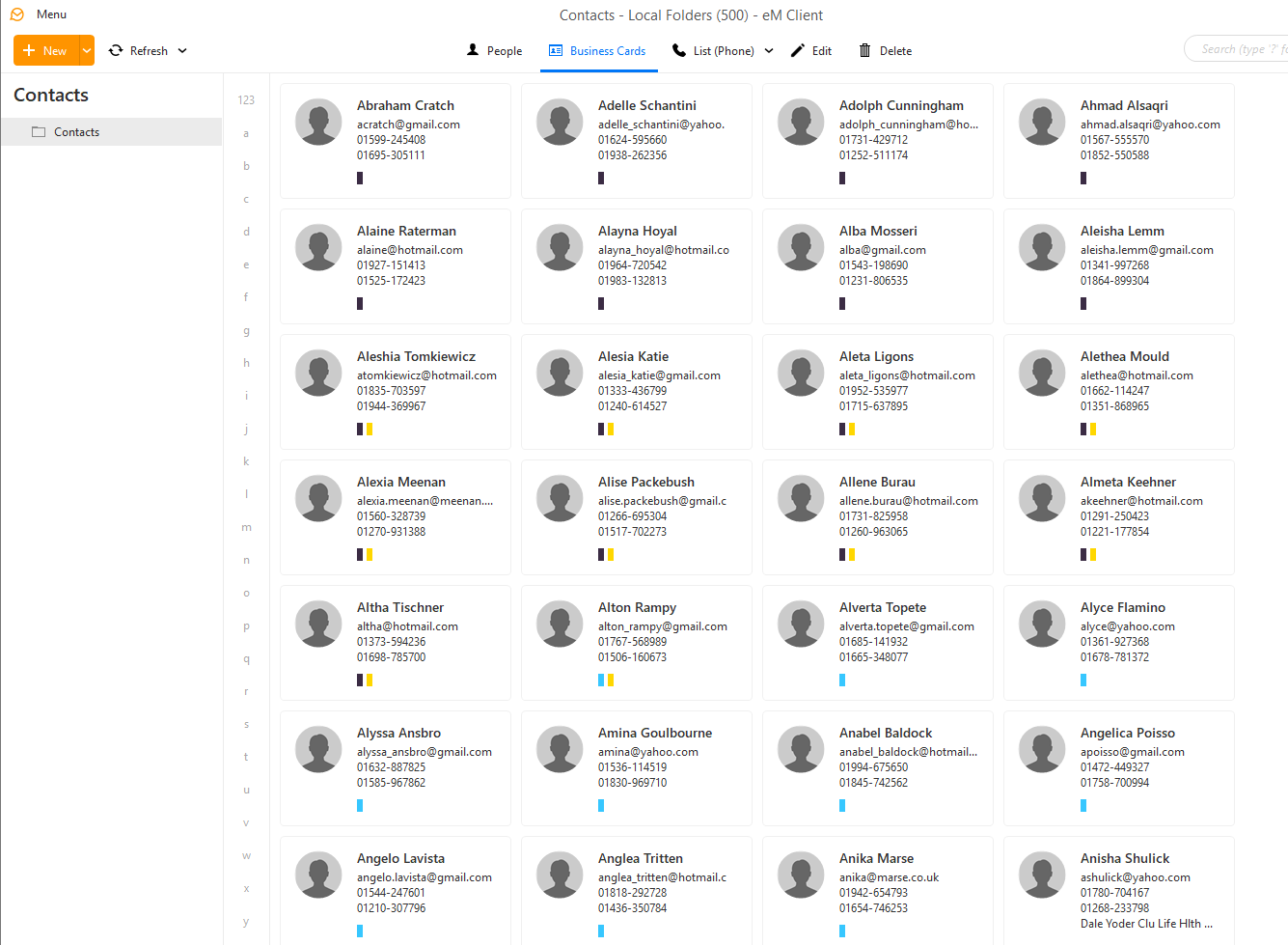
Task: Click Almeta Keehner's avatar icon
Action: (1042, 500)
